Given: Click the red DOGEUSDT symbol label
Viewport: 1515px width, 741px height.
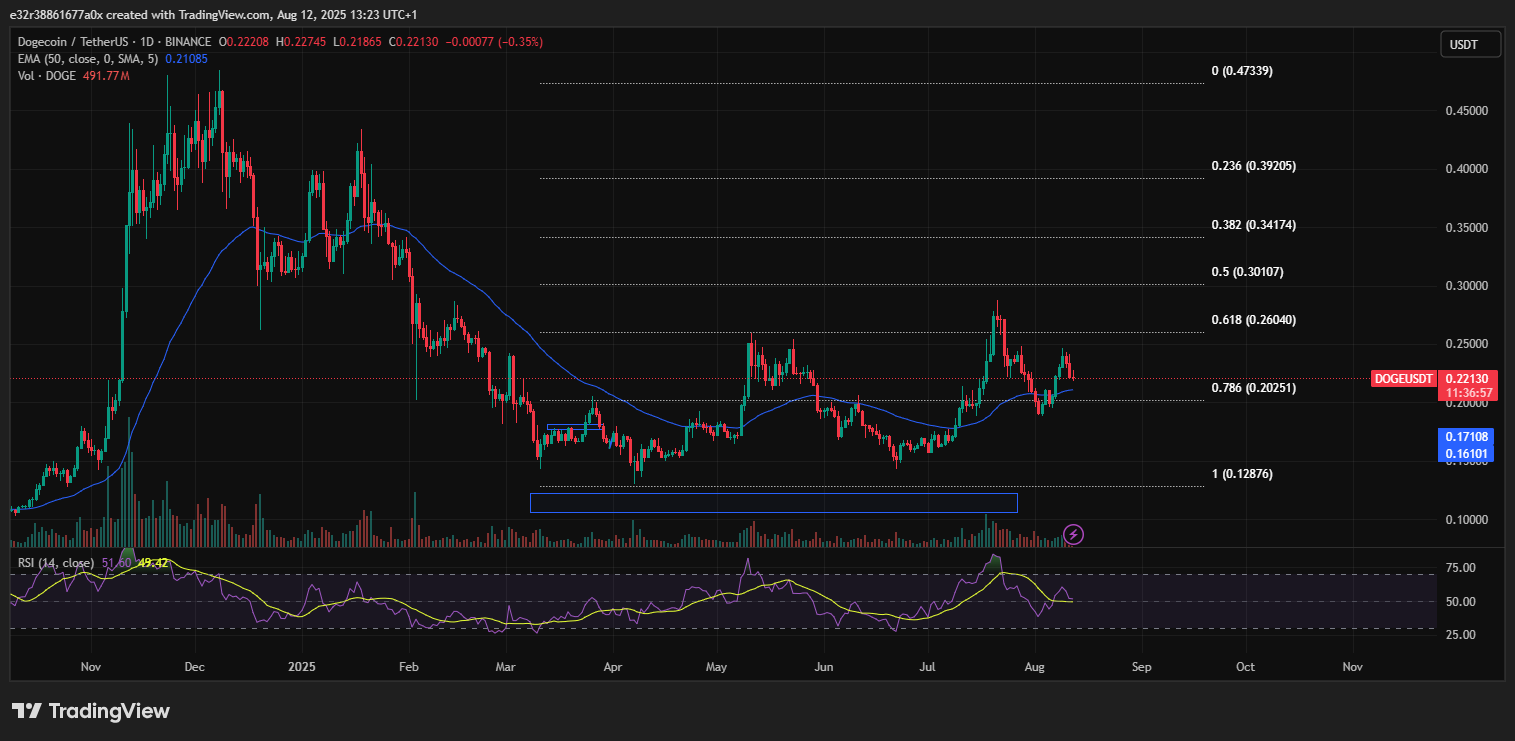Looking at the screenshot, I should coord(1403,379).
